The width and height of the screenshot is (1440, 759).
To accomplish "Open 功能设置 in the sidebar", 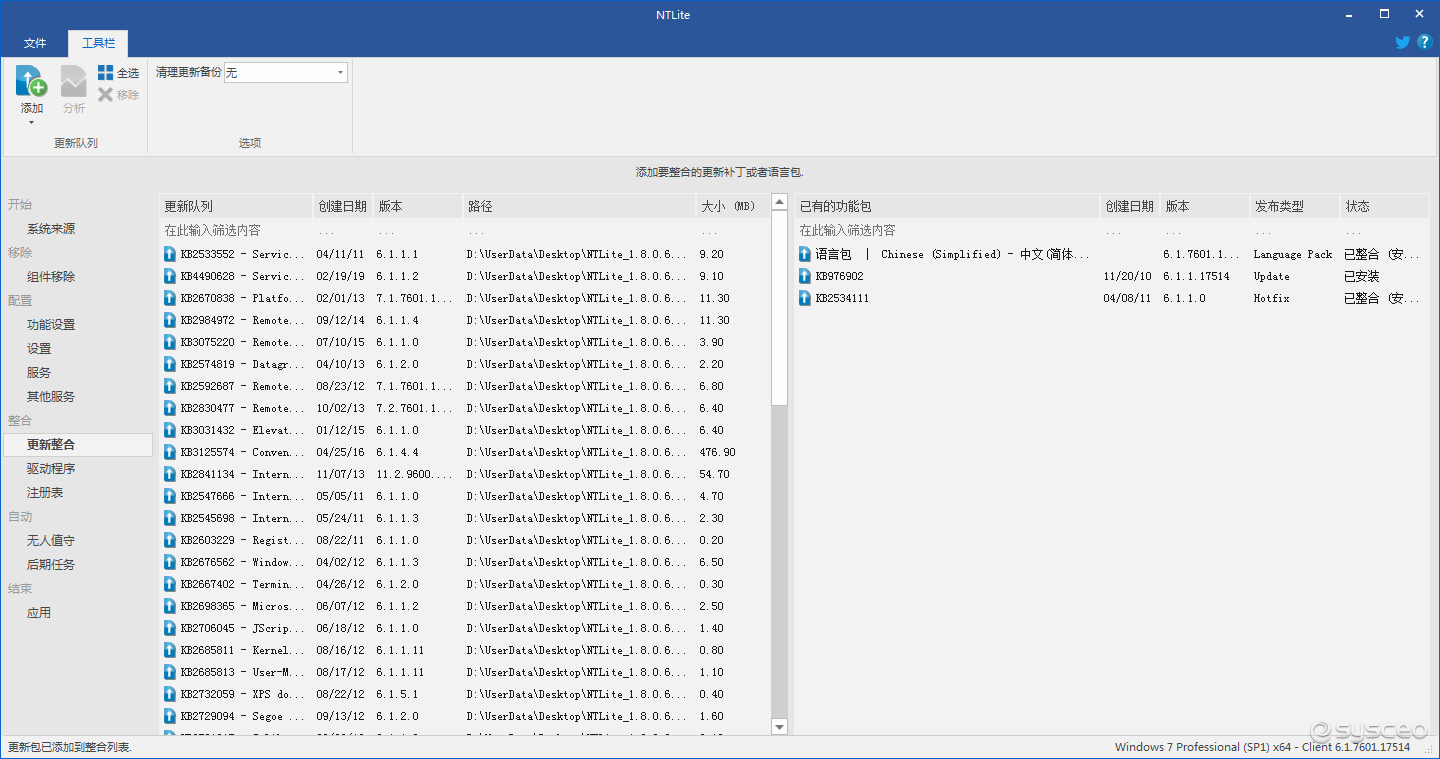I will 51,325.
